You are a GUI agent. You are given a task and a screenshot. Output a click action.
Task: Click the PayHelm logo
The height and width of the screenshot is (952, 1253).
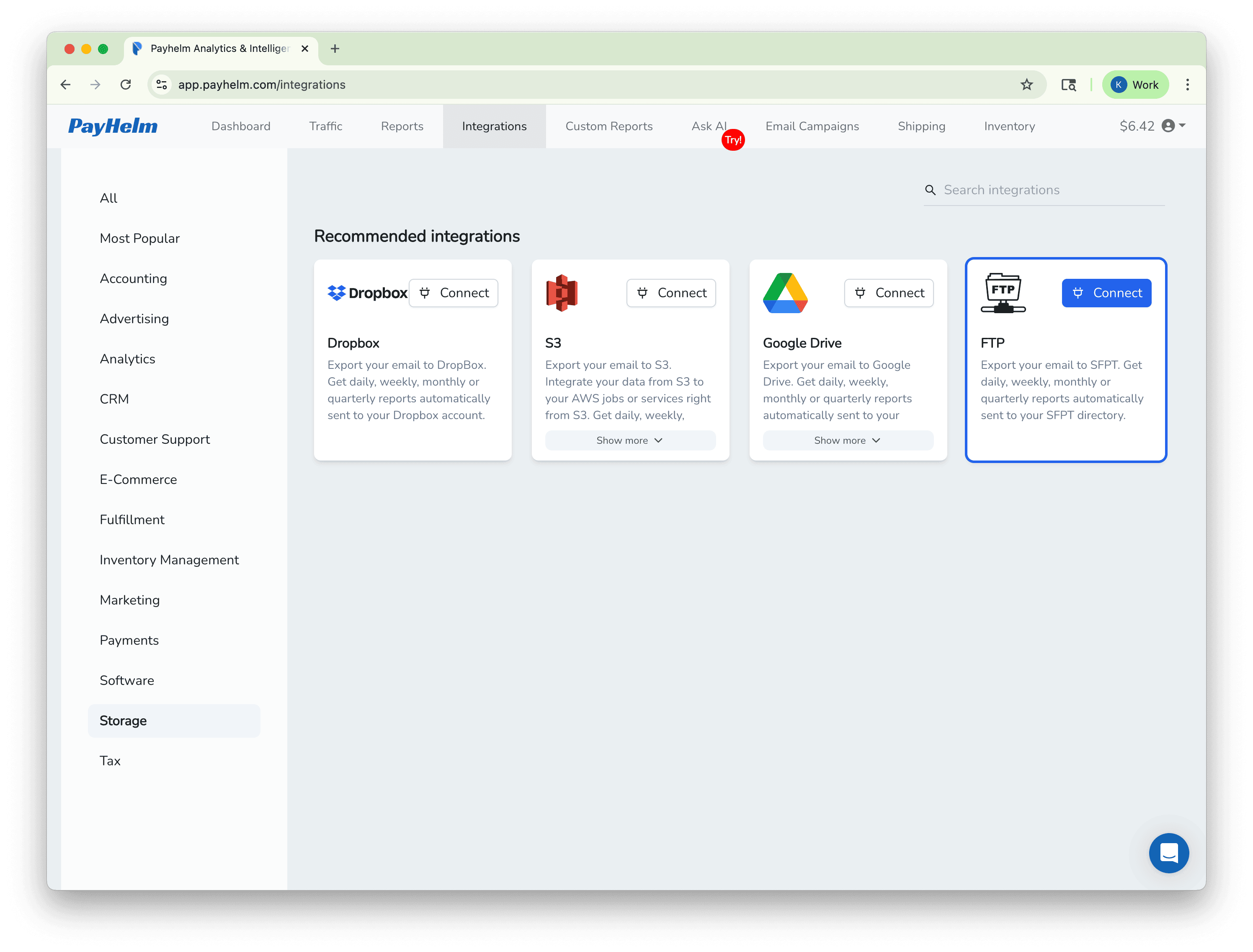(x=112, y=126)
